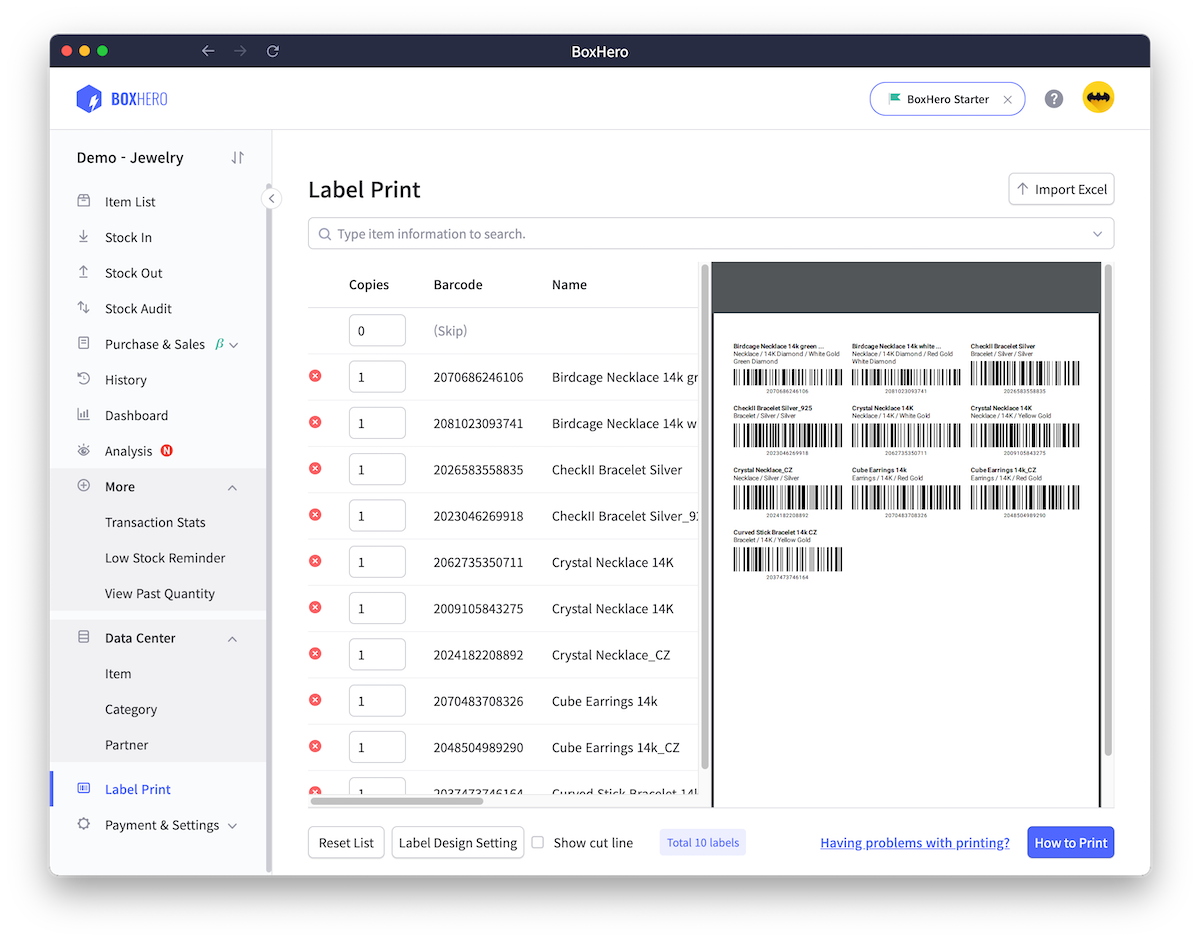Enable Show cut line checkbox
The width and height of the screenshot is (1200, 941).
538,843
